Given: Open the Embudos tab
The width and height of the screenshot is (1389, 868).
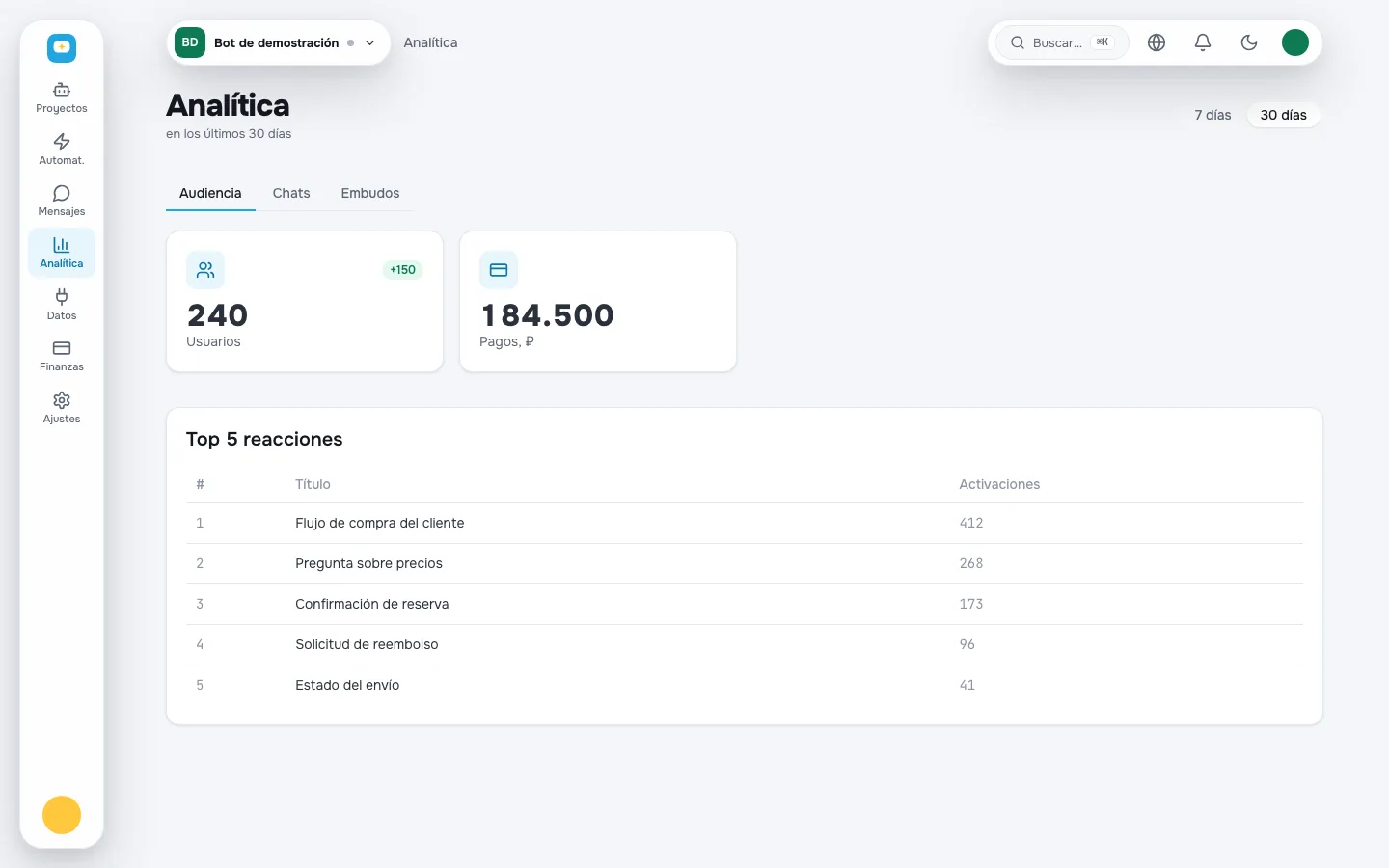Looking at the screenshot, I should coord(370,193).
